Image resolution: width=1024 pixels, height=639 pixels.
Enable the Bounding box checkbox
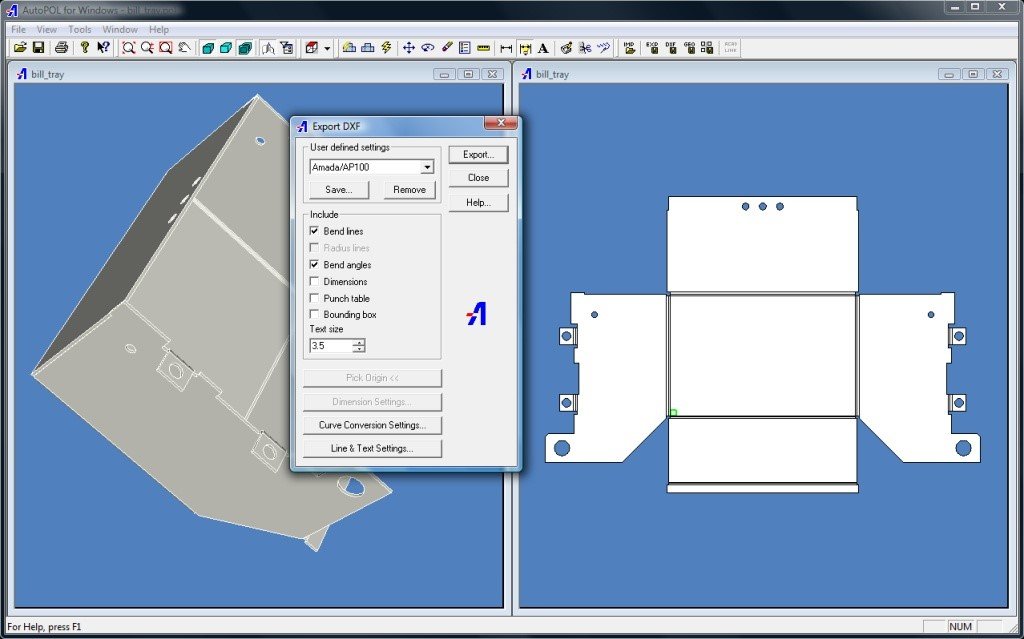click(314, 314)
